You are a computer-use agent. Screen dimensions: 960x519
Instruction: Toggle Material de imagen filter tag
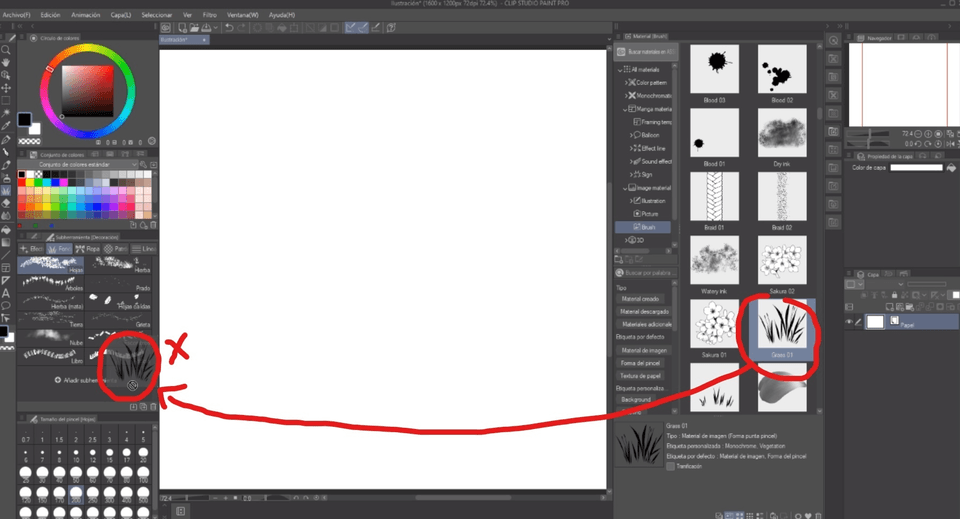644,350
